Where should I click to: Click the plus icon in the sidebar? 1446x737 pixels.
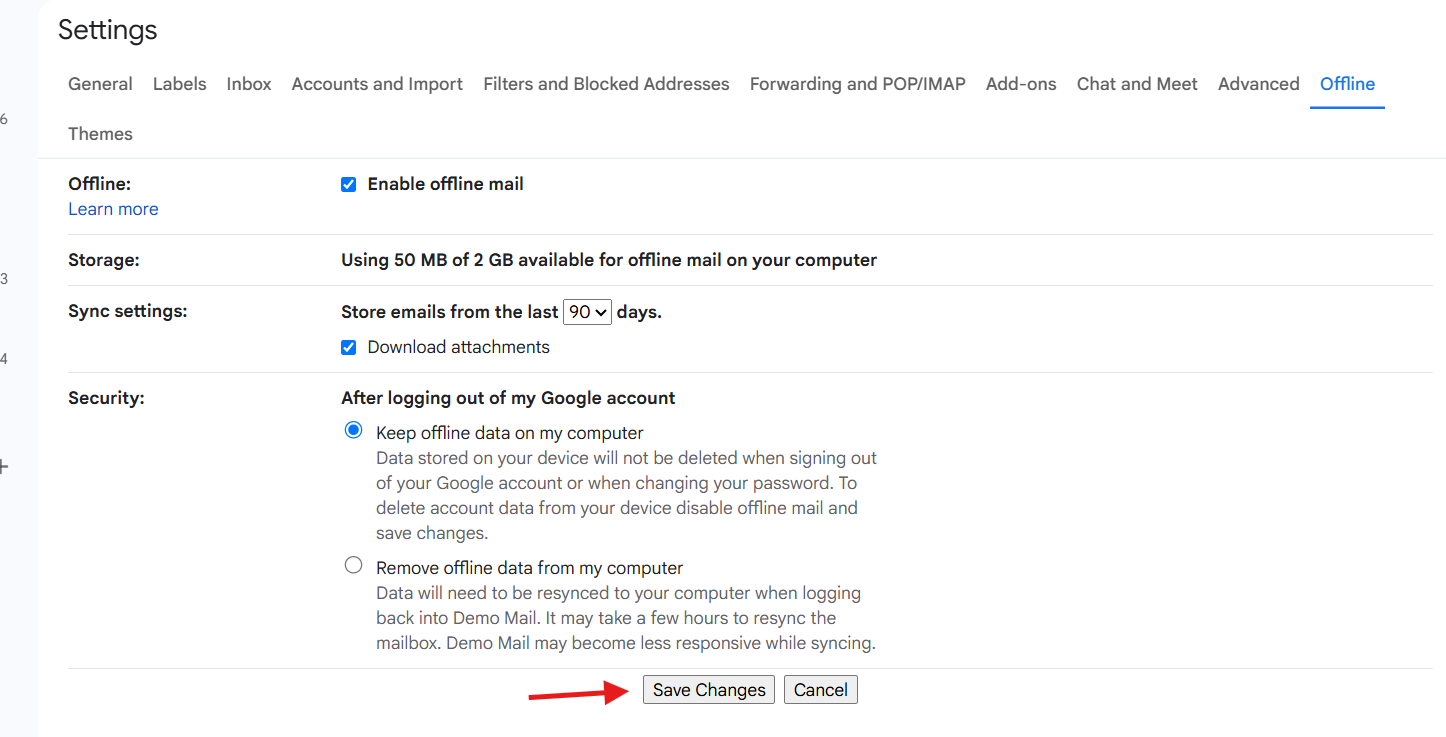coord(3,466)
